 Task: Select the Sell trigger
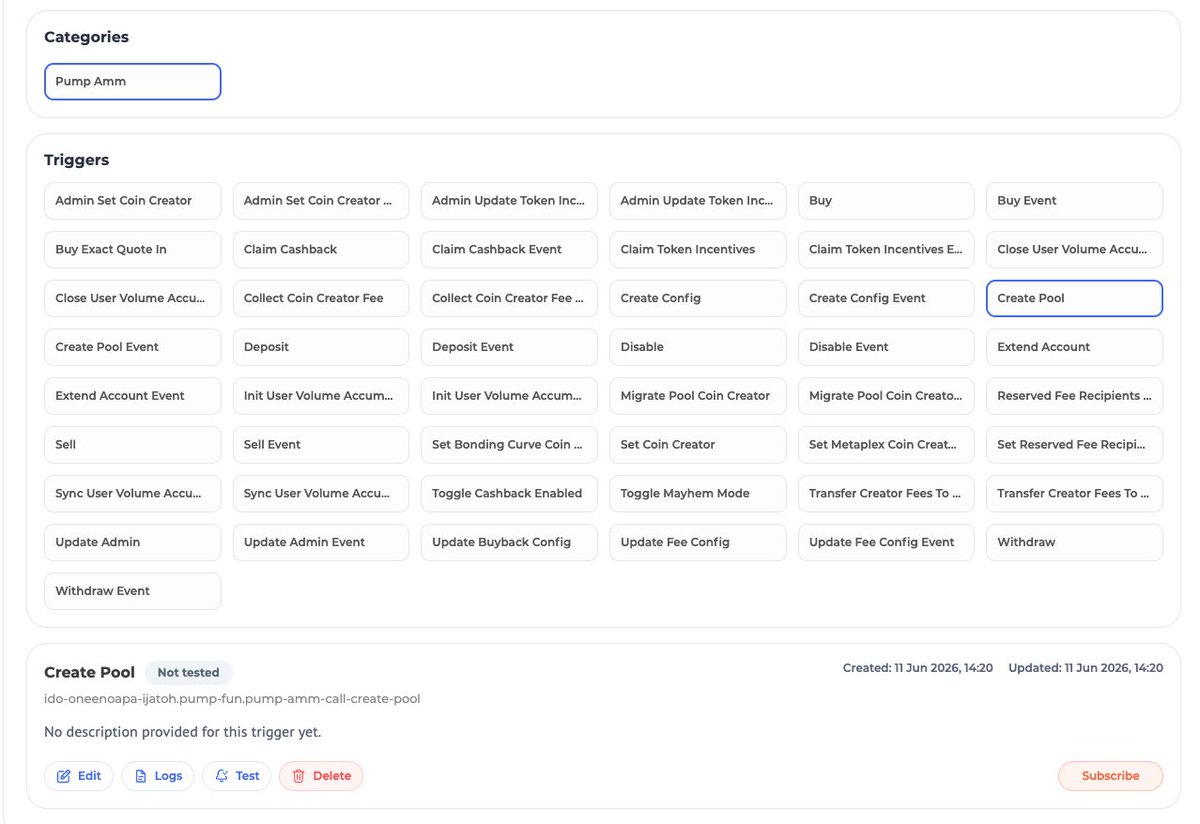click(x=132, y=445)
